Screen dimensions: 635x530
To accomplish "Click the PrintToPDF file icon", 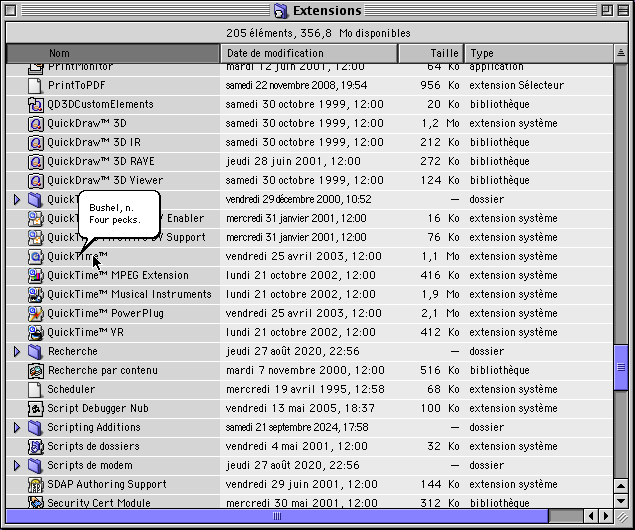I will coord(35,85).
